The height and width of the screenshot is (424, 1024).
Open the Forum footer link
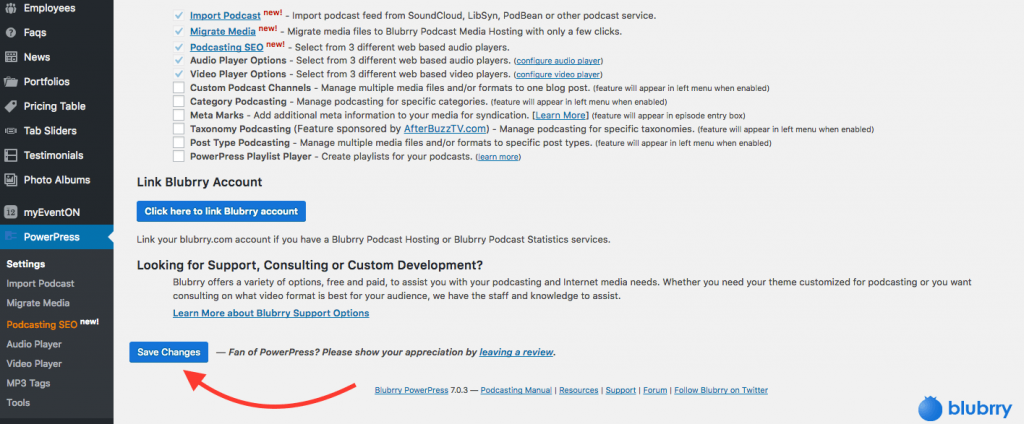(655, 390)
